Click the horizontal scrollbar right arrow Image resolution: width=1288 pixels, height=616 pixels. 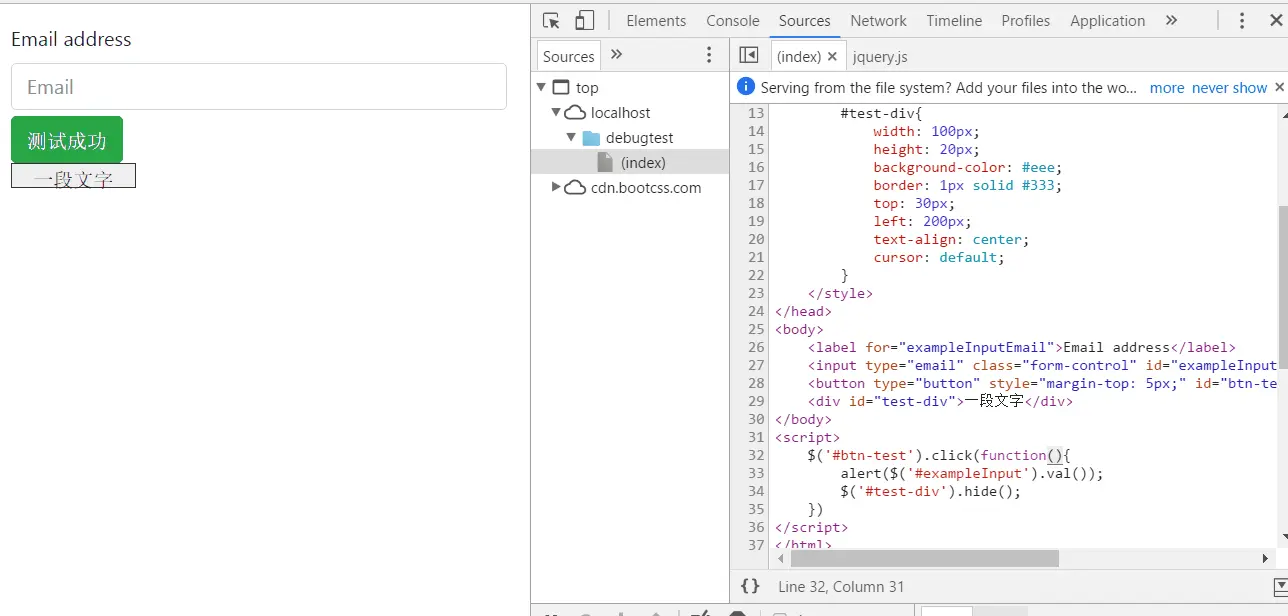[1265, 558]
